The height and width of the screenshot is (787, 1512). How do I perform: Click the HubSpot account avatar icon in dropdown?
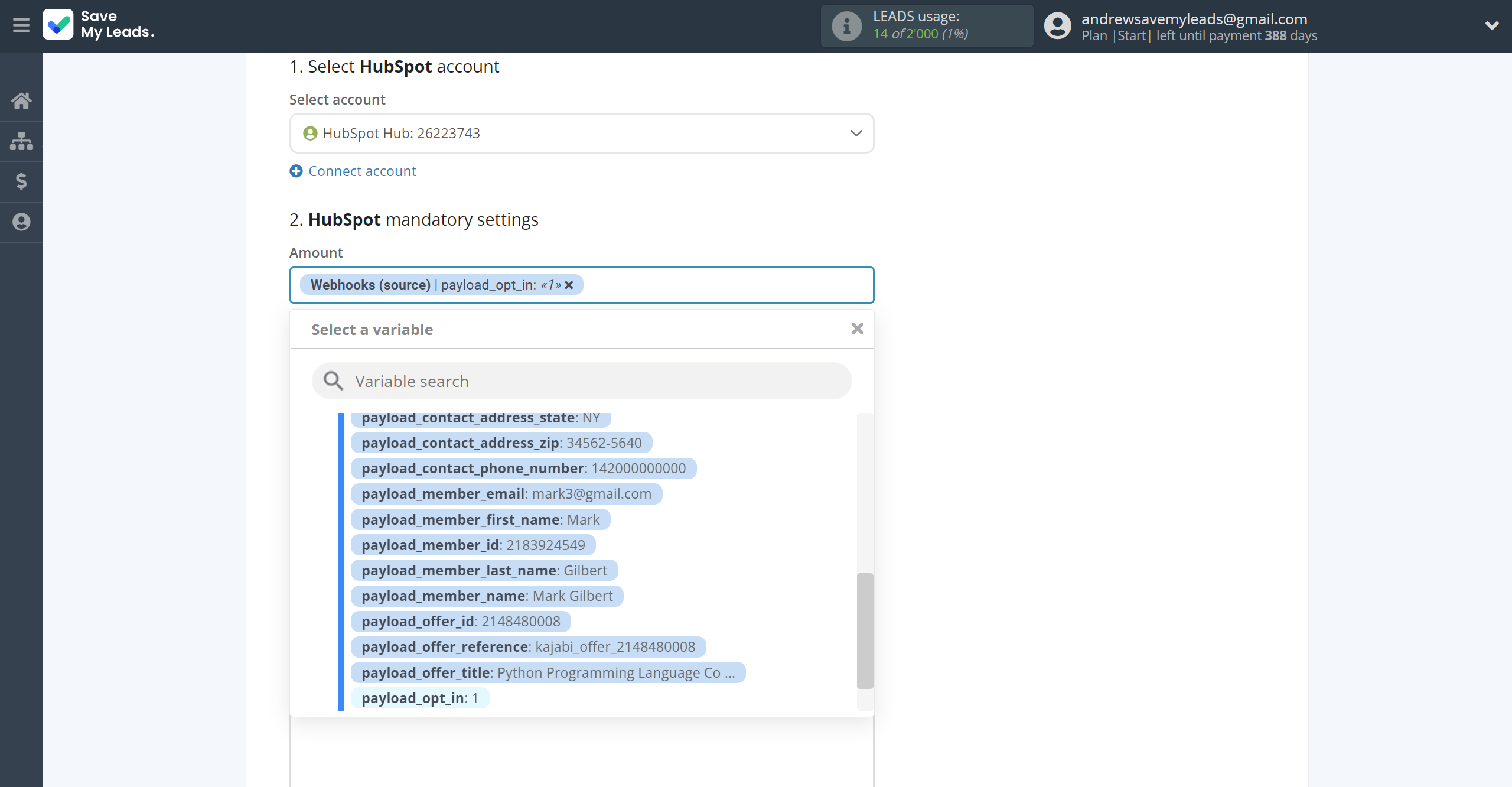coord(310,134)
